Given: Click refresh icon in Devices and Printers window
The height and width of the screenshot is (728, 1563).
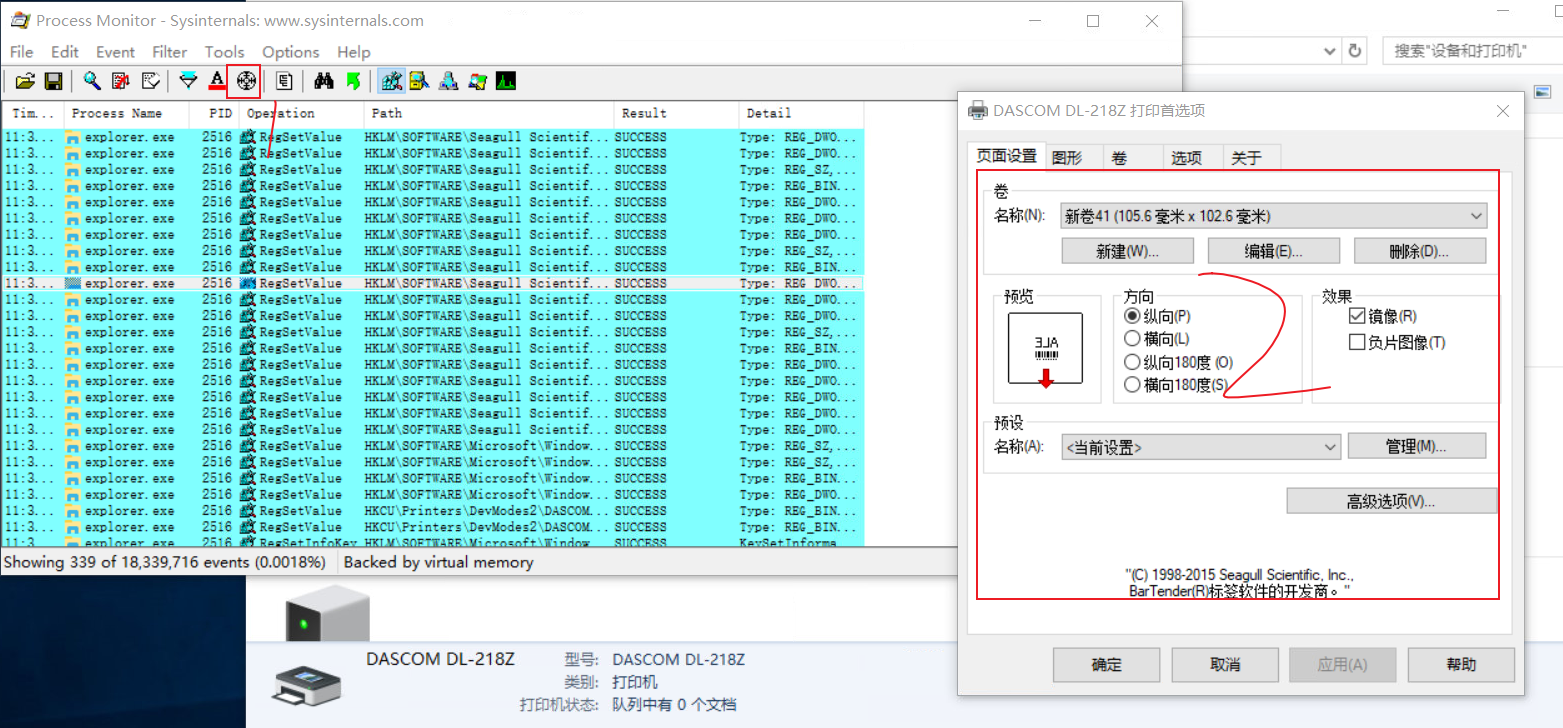Looking at the screenshot, I should pos(1355,51).
